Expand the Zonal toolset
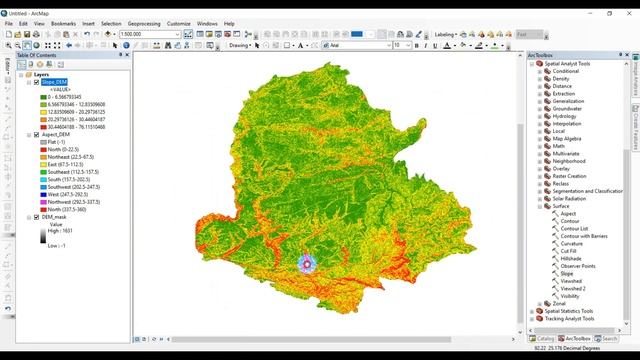This screenshot has height=360, width=640. pyautogui.click(x=540, y=304)
